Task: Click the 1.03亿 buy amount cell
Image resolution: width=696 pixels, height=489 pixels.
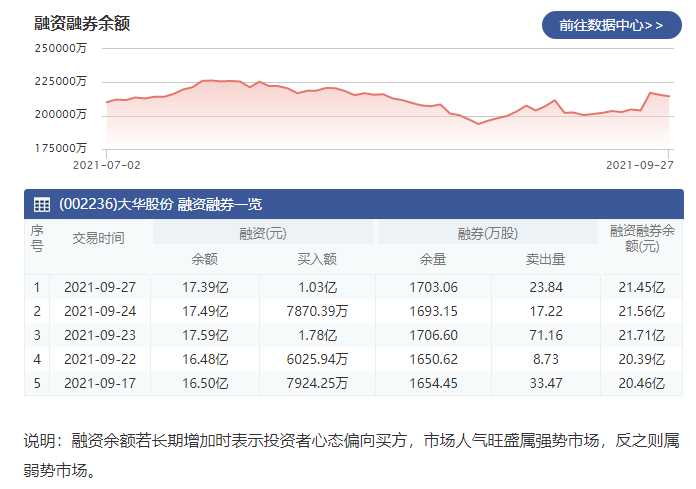Action: tap(317, 288)
